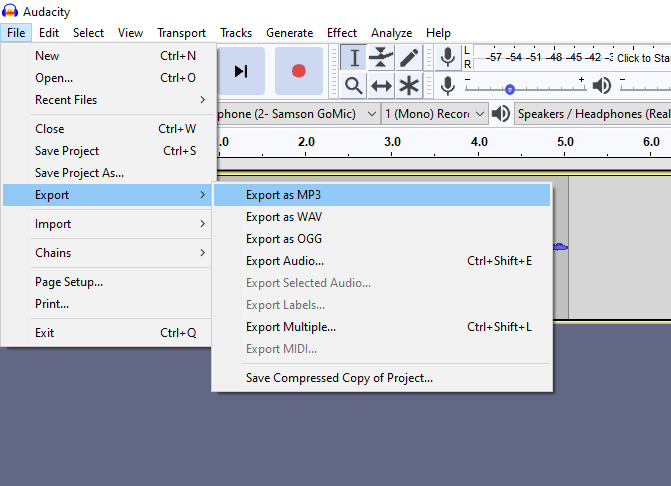The height and width of the screenshot is (486, 671).
Task: Open the View menu
Action: 130,33
